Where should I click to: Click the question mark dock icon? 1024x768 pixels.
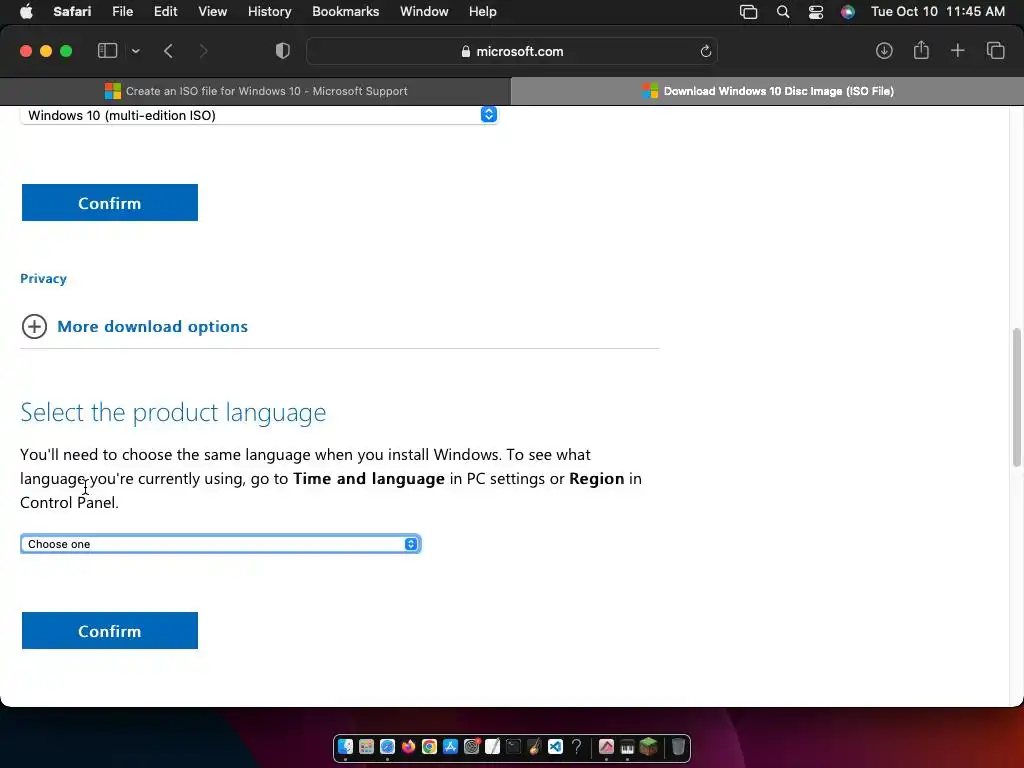[576, 746]
